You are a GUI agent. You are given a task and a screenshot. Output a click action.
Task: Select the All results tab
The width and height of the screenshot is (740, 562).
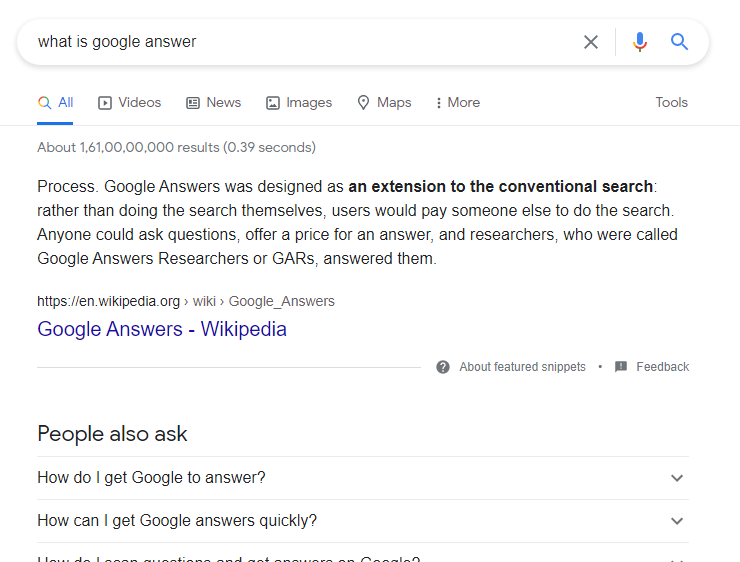point(55,103)
